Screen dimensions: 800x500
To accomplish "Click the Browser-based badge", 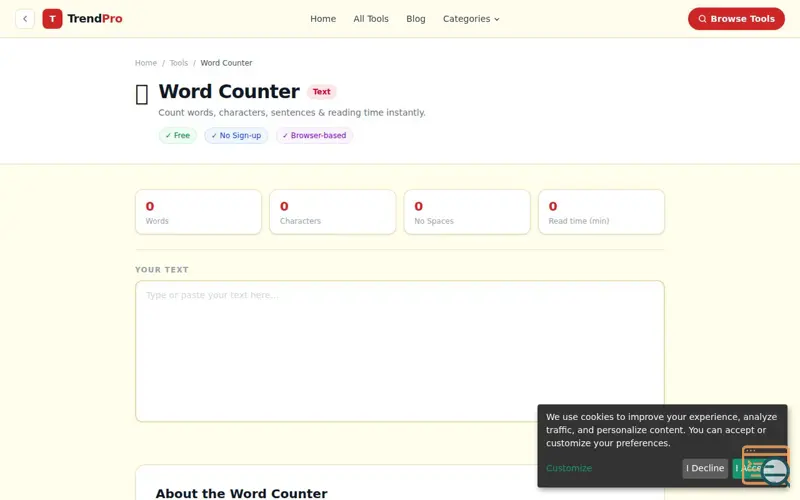I will coord(314,135).
